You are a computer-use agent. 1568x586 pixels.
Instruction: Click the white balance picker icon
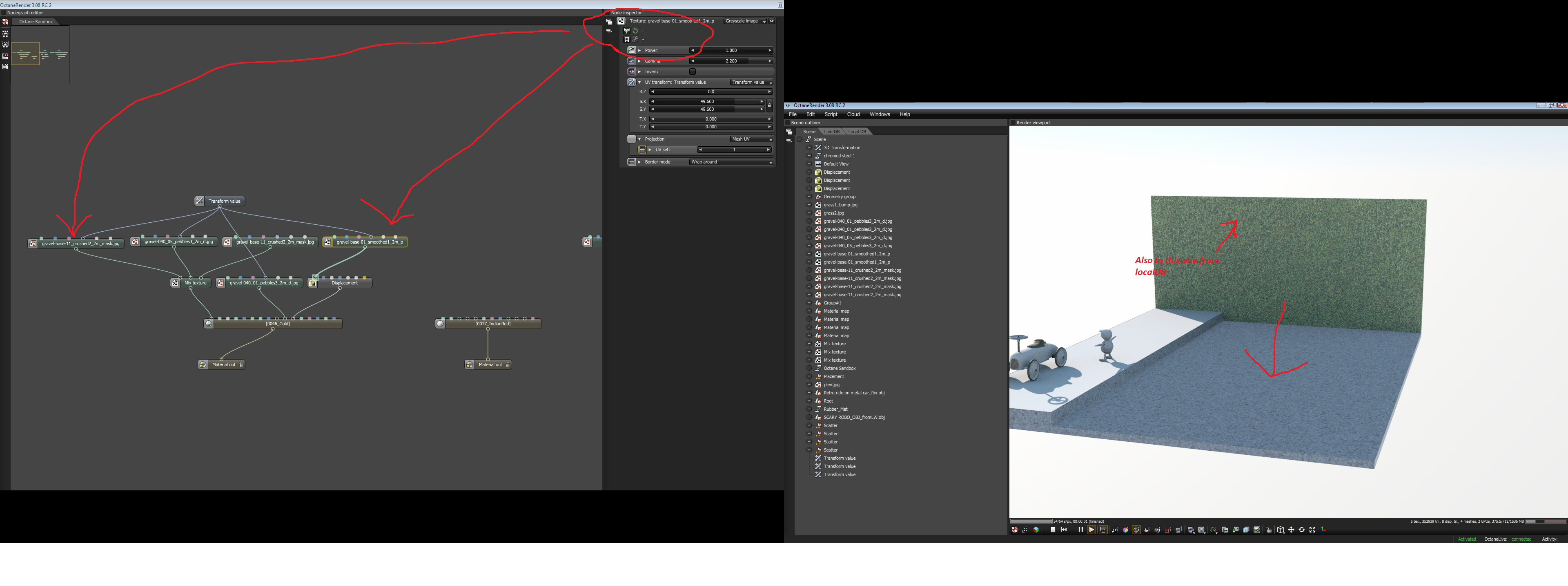pyautogui.click(x=1125, y=530)
